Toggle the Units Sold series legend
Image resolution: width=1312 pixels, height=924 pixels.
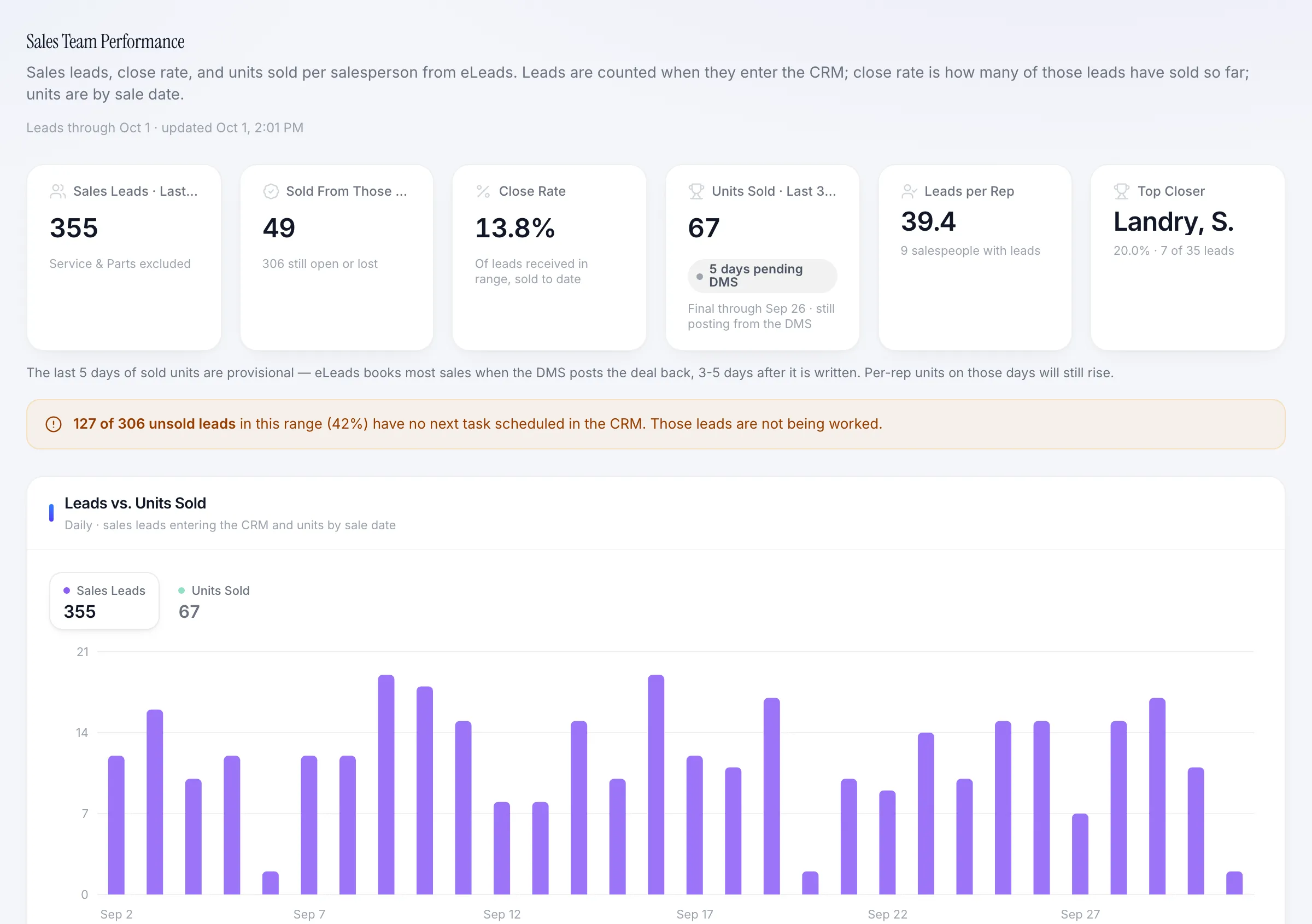point(214,601)
